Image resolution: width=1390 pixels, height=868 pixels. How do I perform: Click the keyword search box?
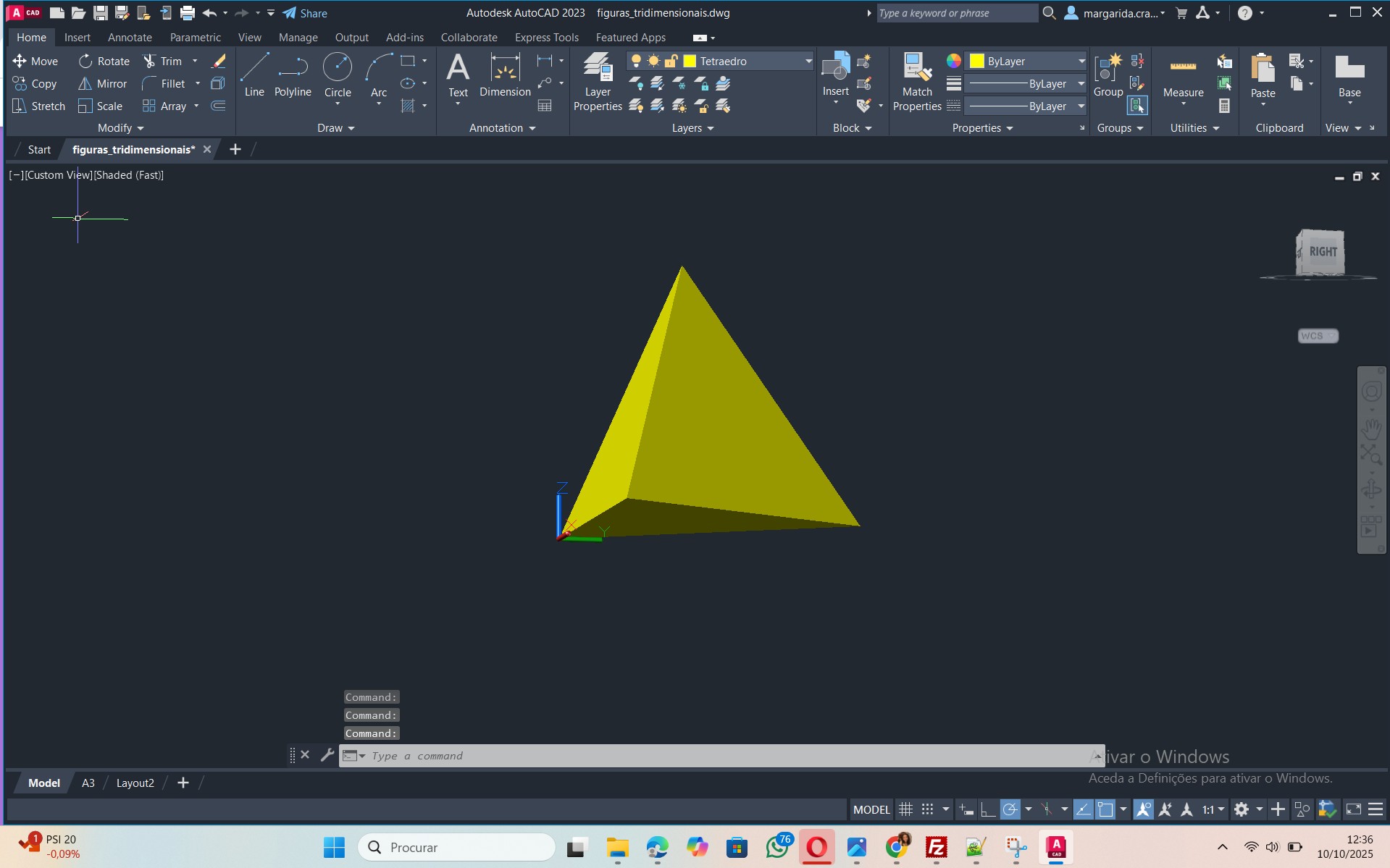[957, 13]
